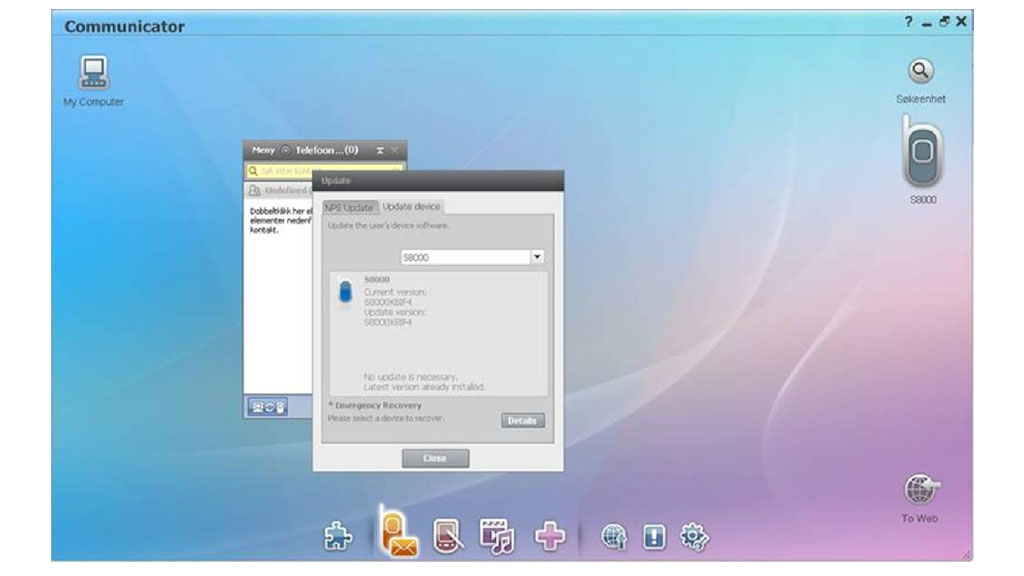Click the 'Current version:' label
Image resolution: width=1024 pixels, height=576 pixels.
[x=394, y=292]
